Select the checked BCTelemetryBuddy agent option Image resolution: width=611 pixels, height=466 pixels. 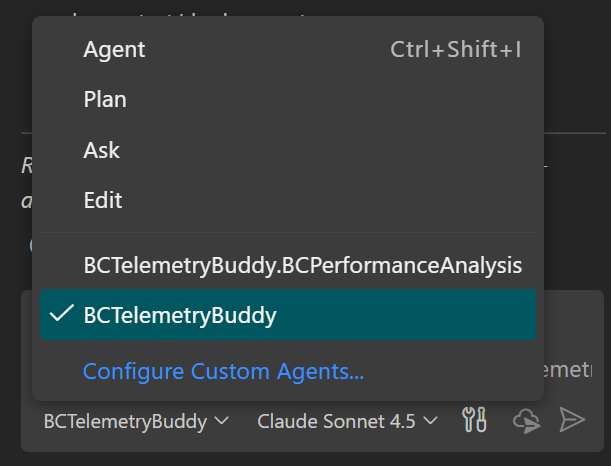tap(180, 315)
